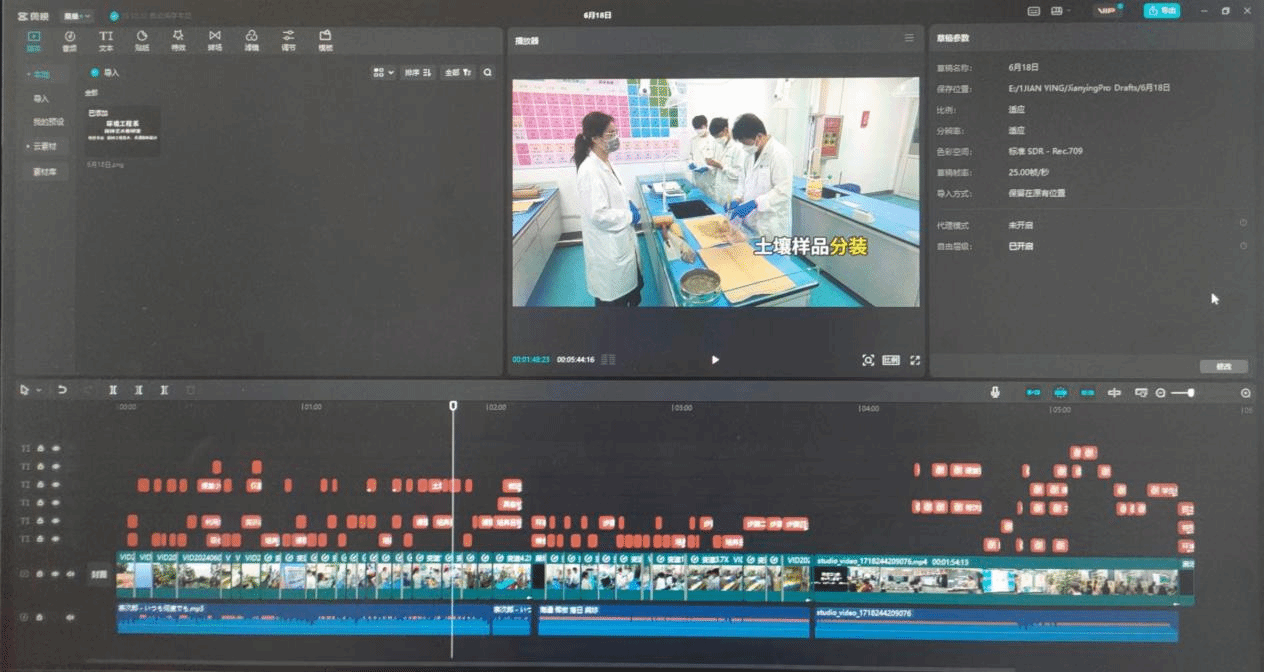Click the split clip tool icon
The height and width of the screenshot is (672, 1264).
[x=113, y=390]
